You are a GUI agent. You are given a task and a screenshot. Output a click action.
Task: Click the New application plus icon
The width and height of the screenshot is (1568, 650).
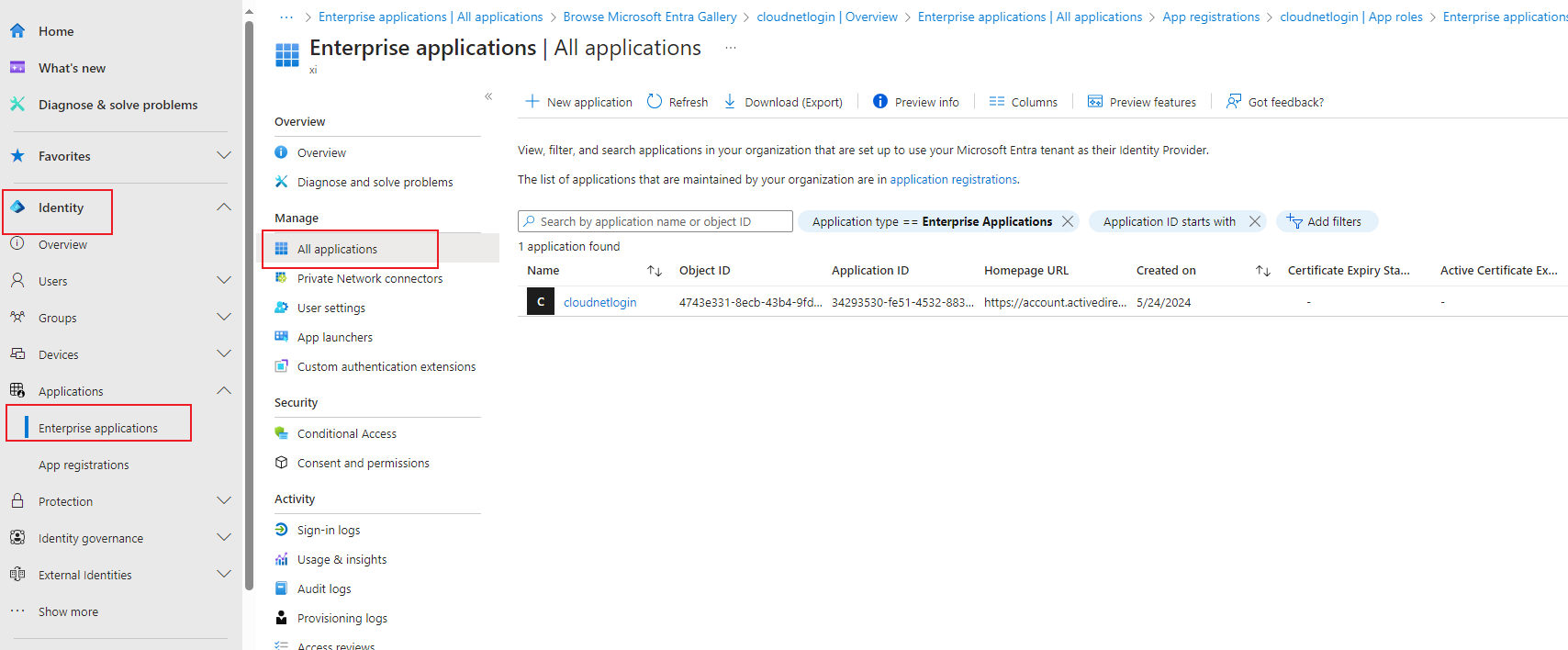(x=532, y=102)
